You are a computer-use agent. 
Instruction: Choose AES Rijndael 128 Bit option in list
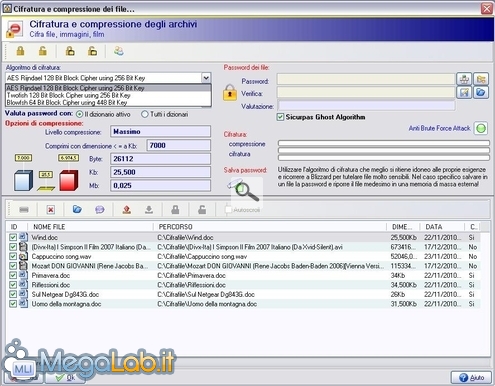(x=108, y=88)
